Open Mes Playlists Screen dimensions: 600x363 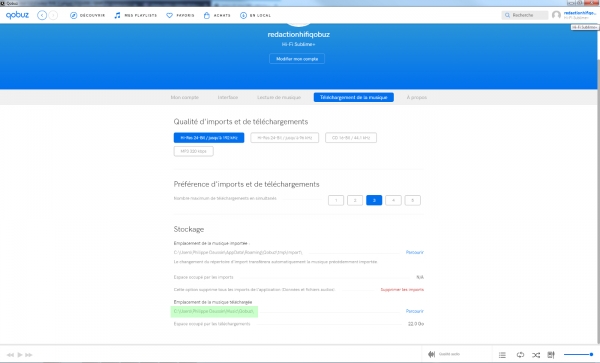135,15
